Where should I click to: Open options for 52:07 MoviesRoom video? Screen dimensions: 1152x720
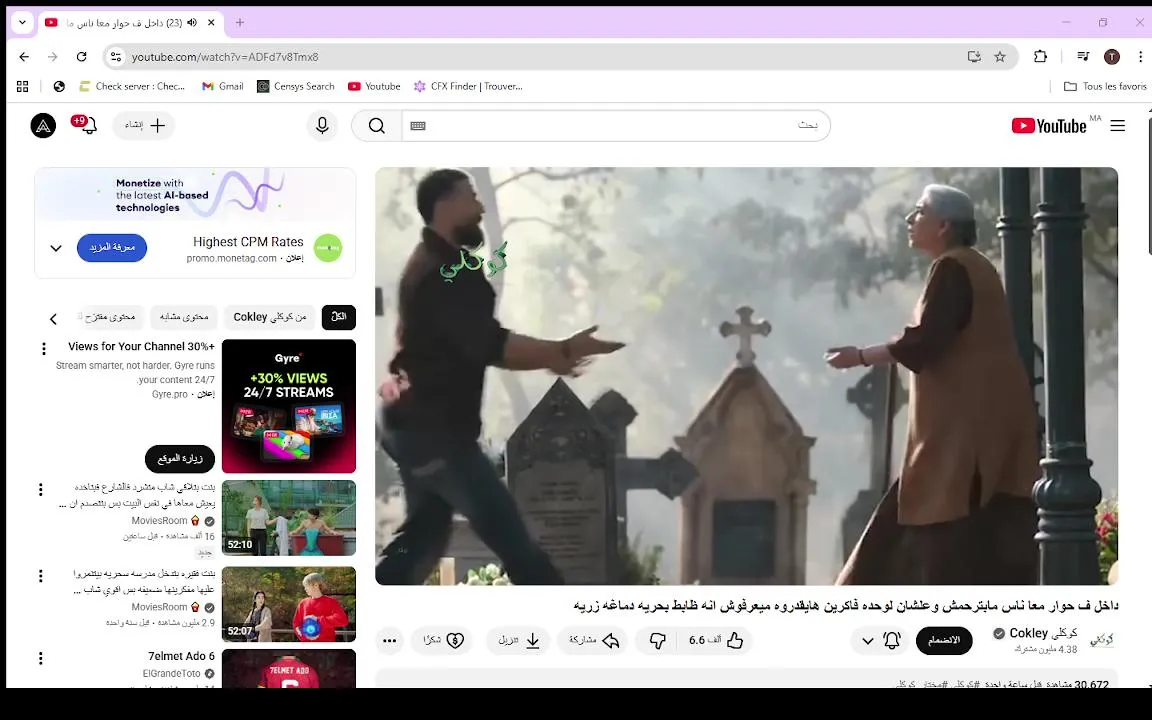point(40,576)
